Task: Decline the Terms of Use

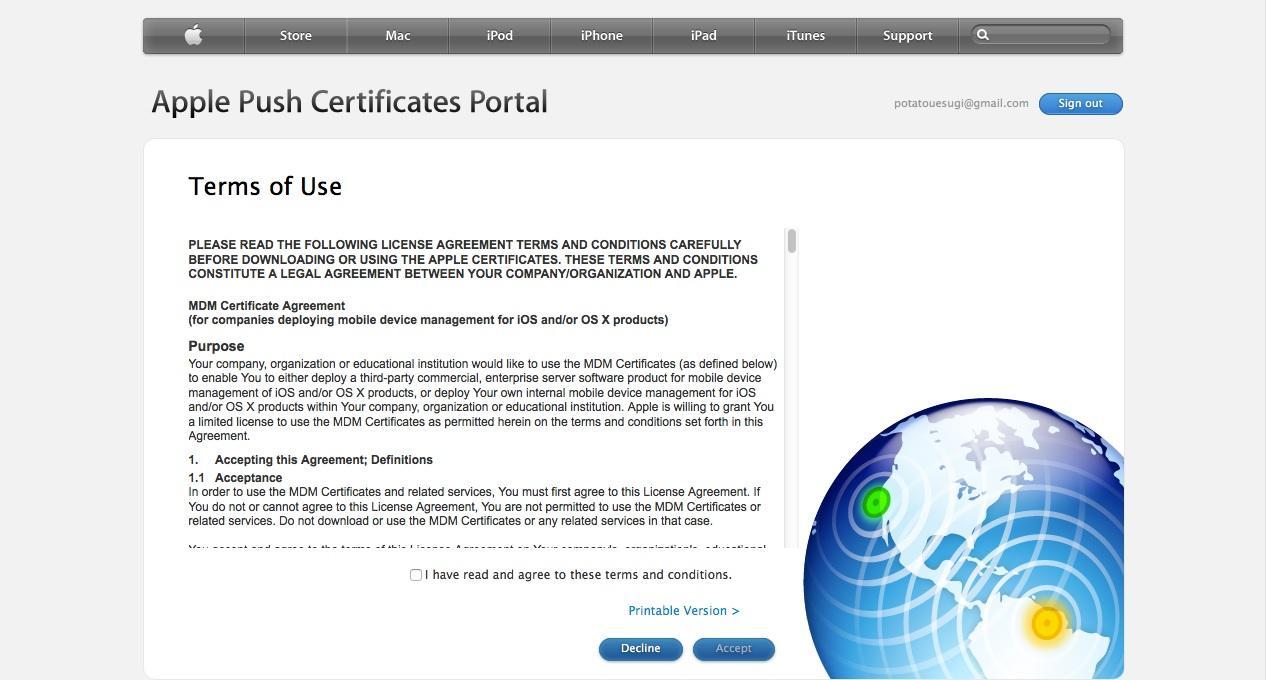Action: point(641,649)
